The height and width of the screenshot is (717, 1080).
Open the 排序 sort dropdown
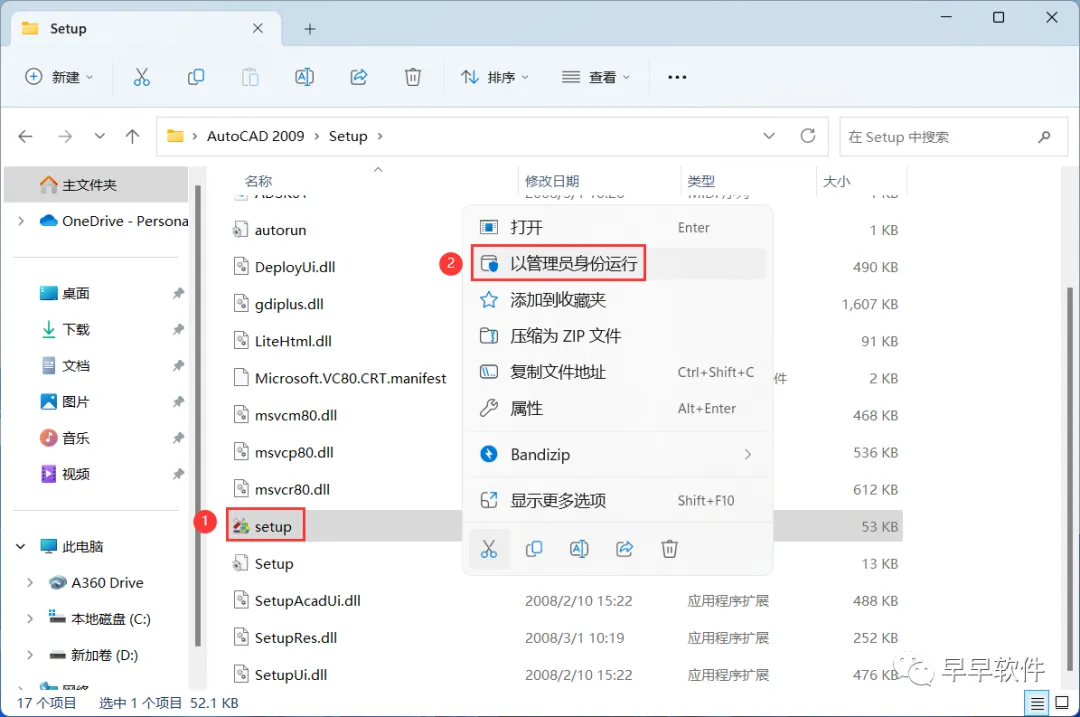(x=495, y=77)
